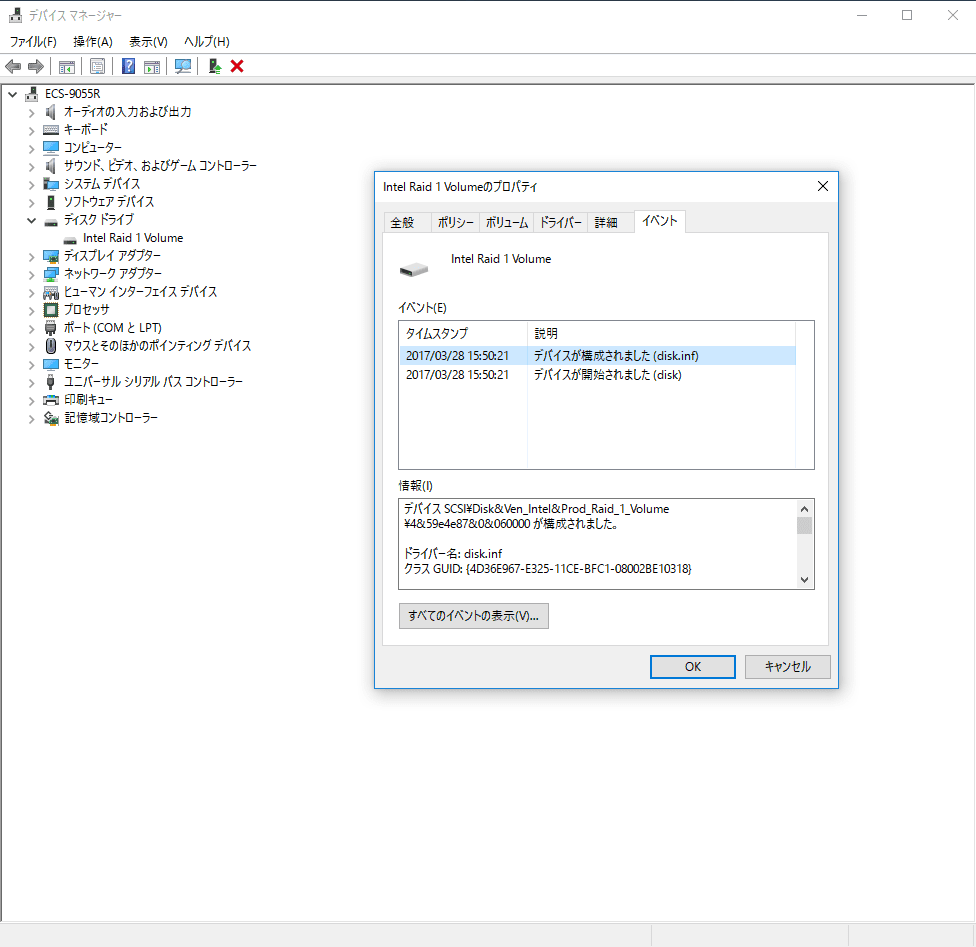Click the Back arrow toolbar icon
The image size is (976, 947).
13,66
